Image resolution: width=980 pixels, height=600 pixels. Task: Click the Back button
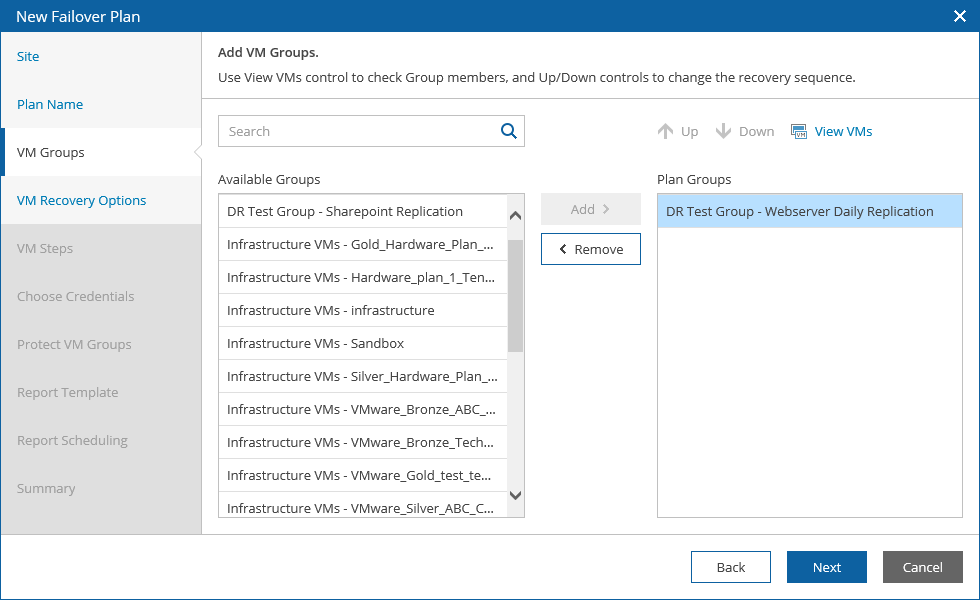(x=730, y=566)
